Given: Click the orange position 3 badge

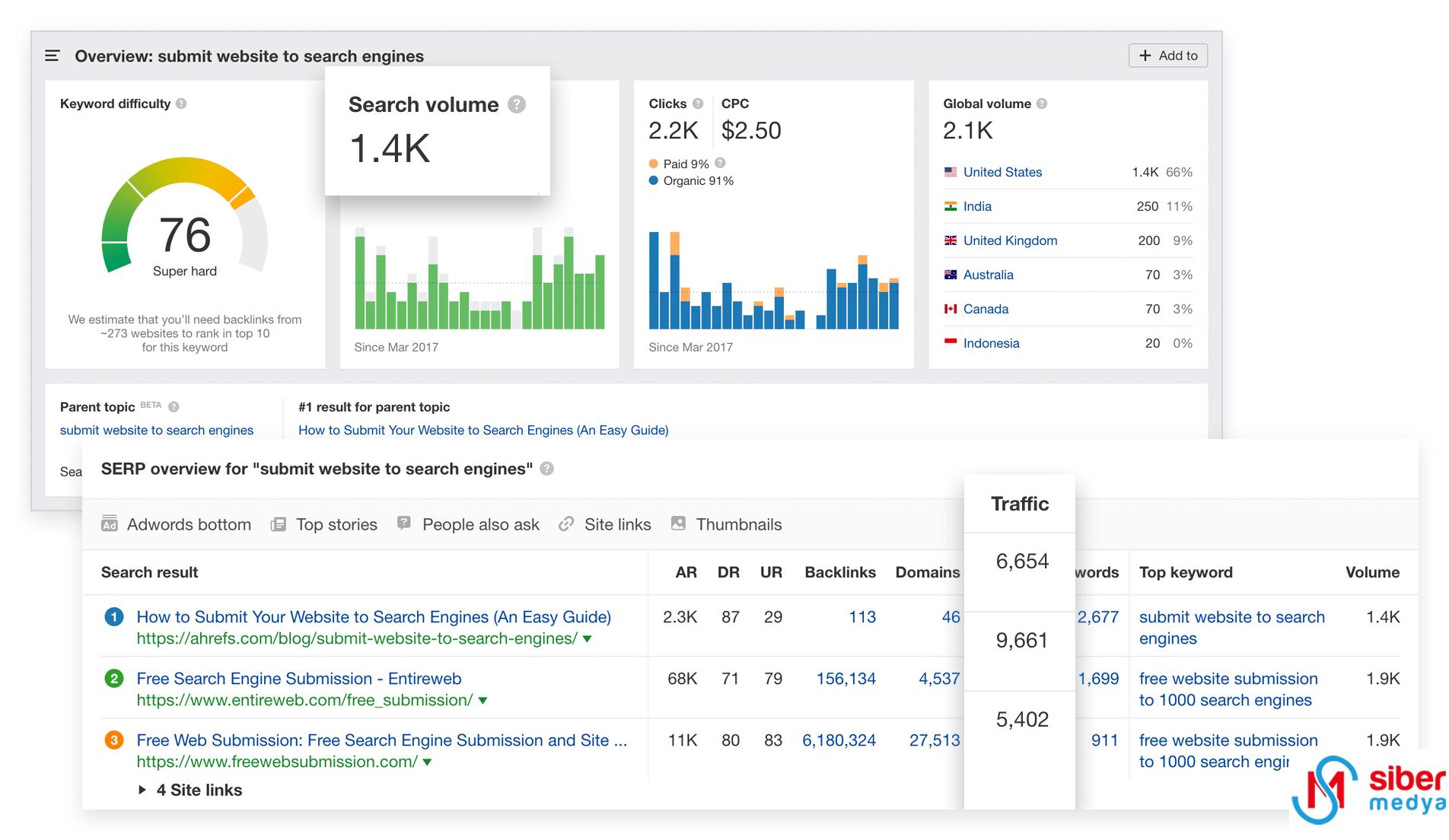Looking at the screenshot, I should pyautogui.click(x=114, y=740).
